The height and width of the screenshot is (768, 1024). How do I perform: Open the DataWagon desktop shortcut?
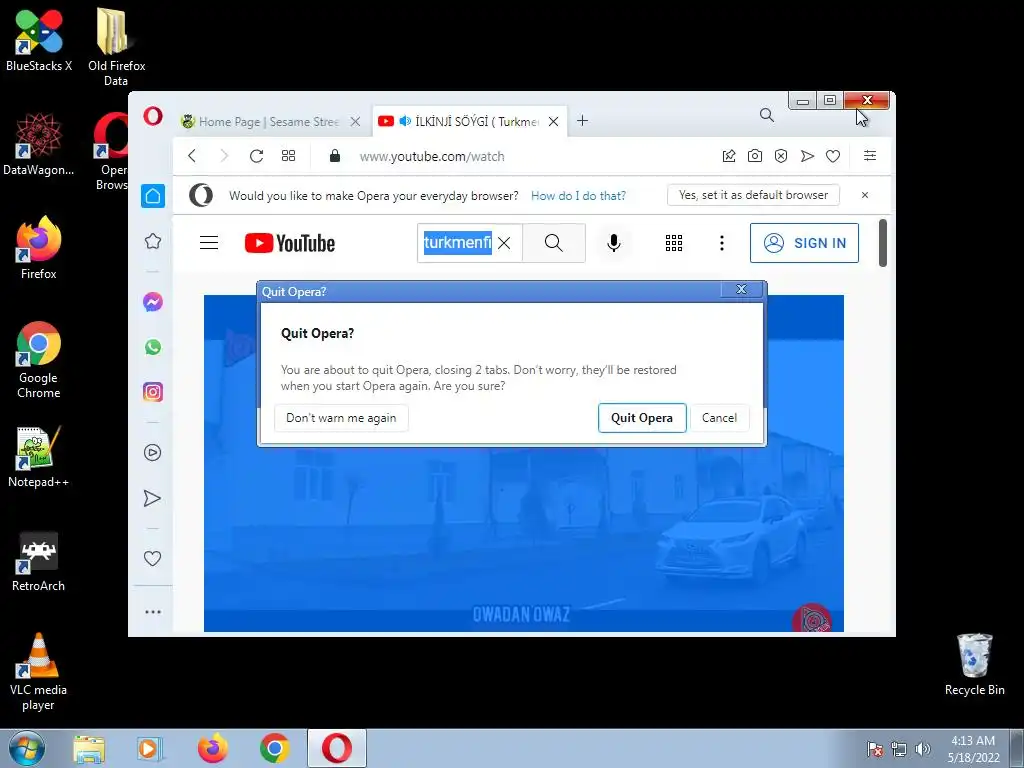pos(39,144)
